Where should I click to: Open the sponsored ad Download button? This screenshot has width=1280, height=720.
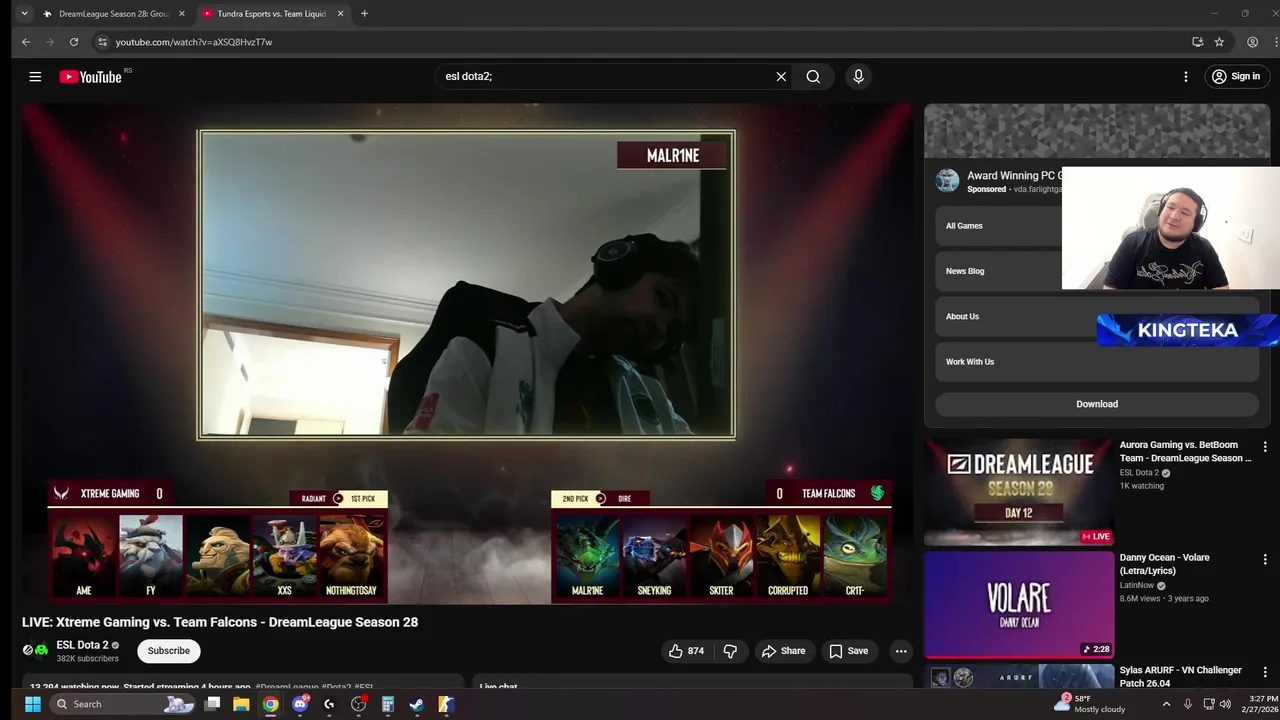tap(1097, 404)
